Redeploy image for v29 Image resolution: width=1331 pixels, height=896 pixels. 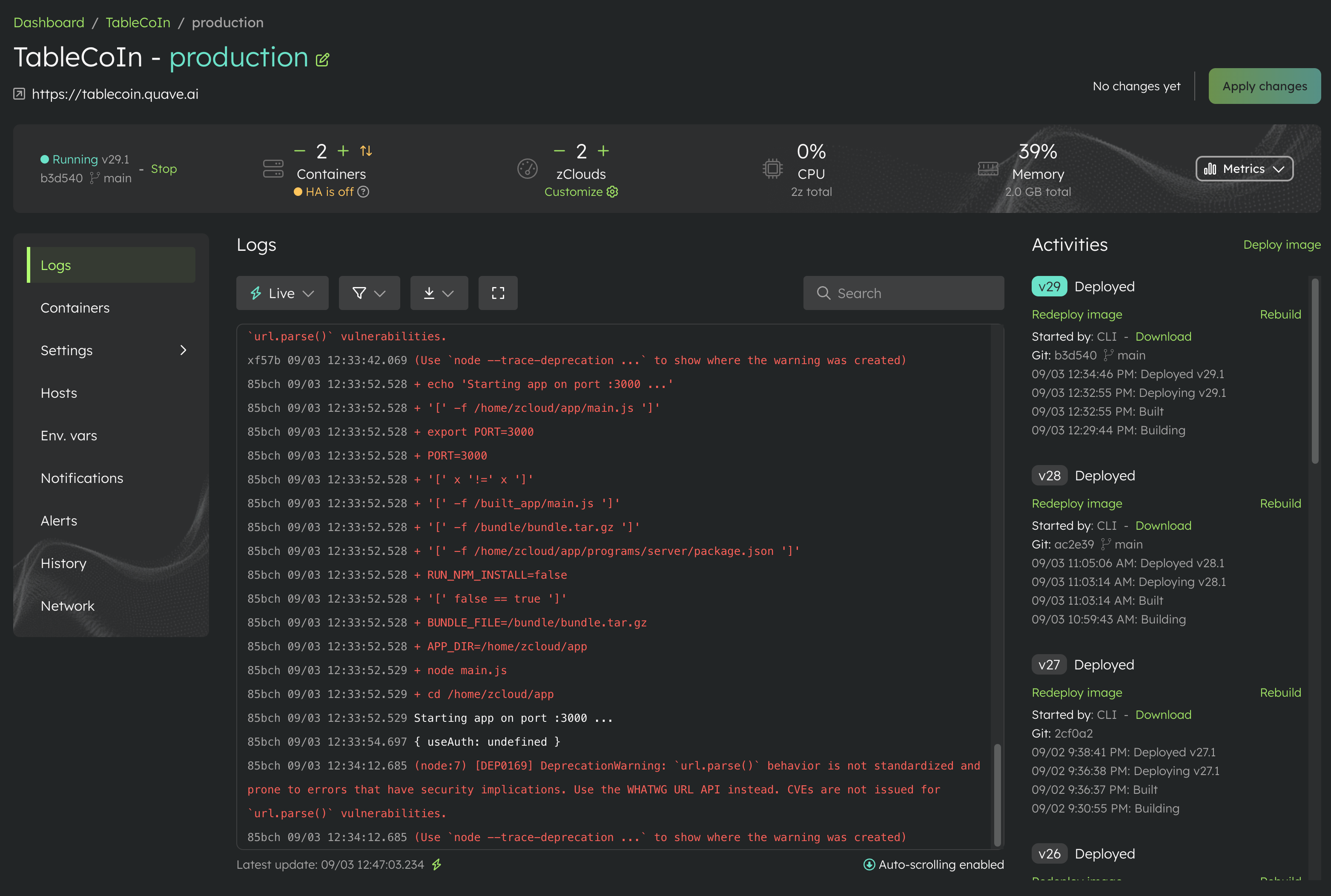(x=1076, y=314)
